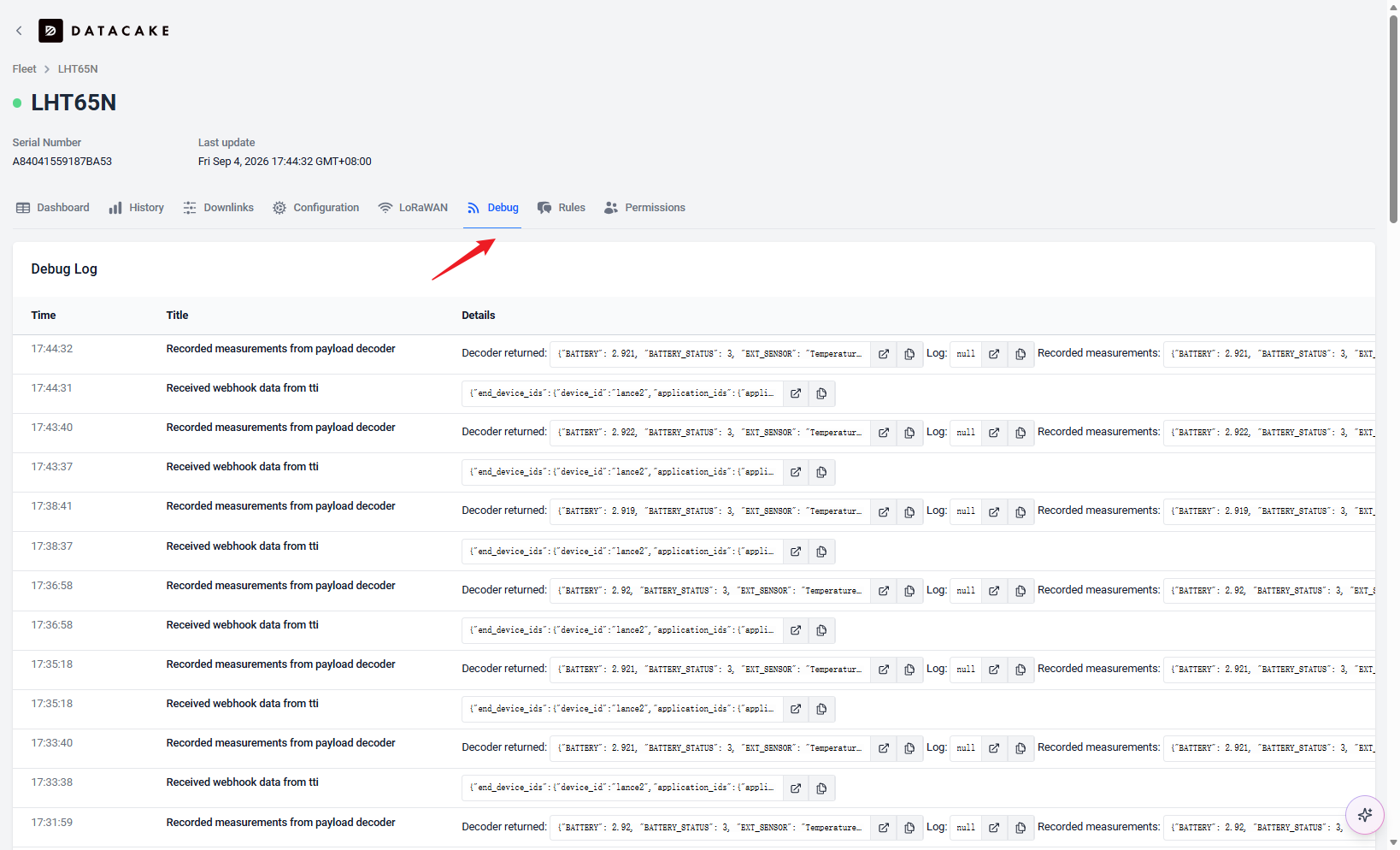This screenshot has height=850, width=1400.
Task: Go back using the top-left arrow
Action: click(19, 31)
